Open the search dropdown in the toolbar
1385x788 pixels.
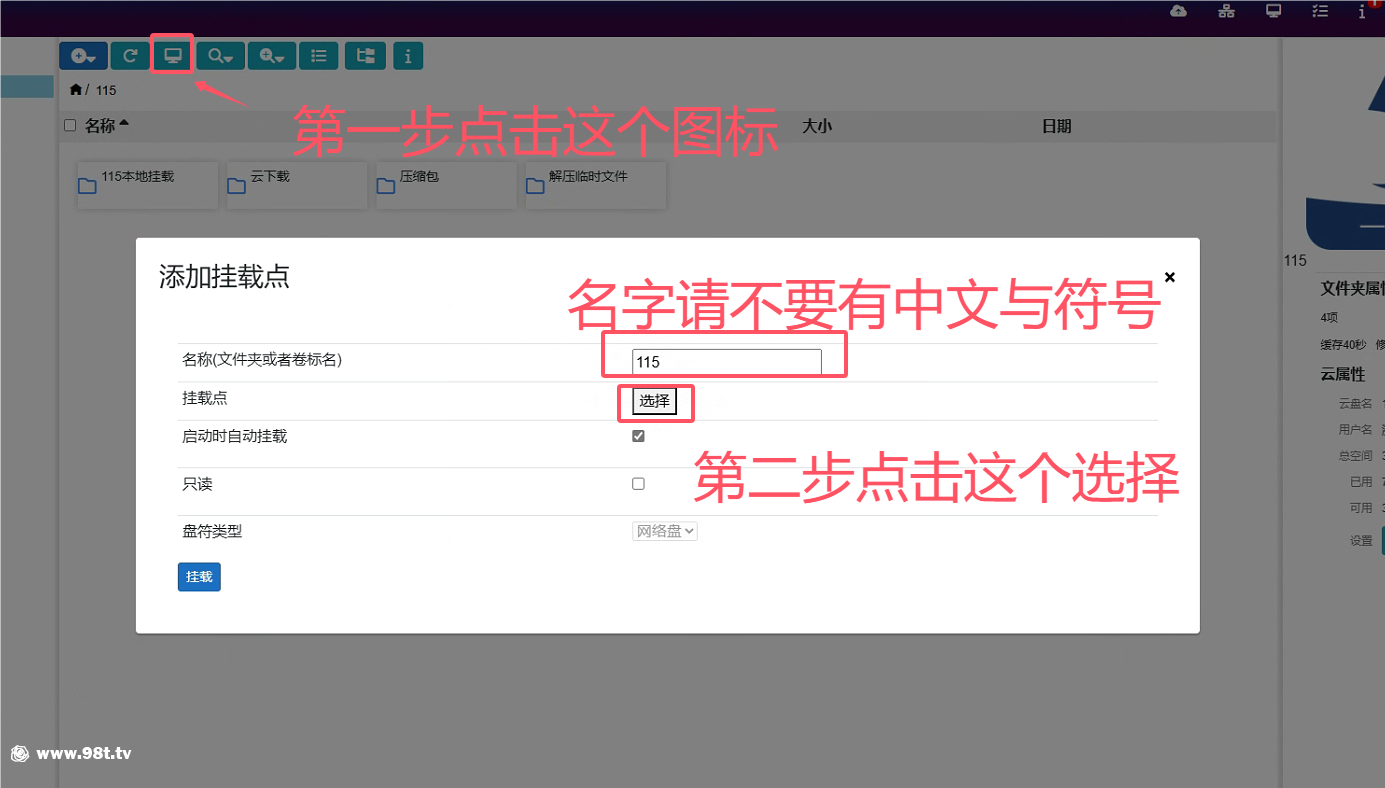pyautogui.click(x=221, y=56)
